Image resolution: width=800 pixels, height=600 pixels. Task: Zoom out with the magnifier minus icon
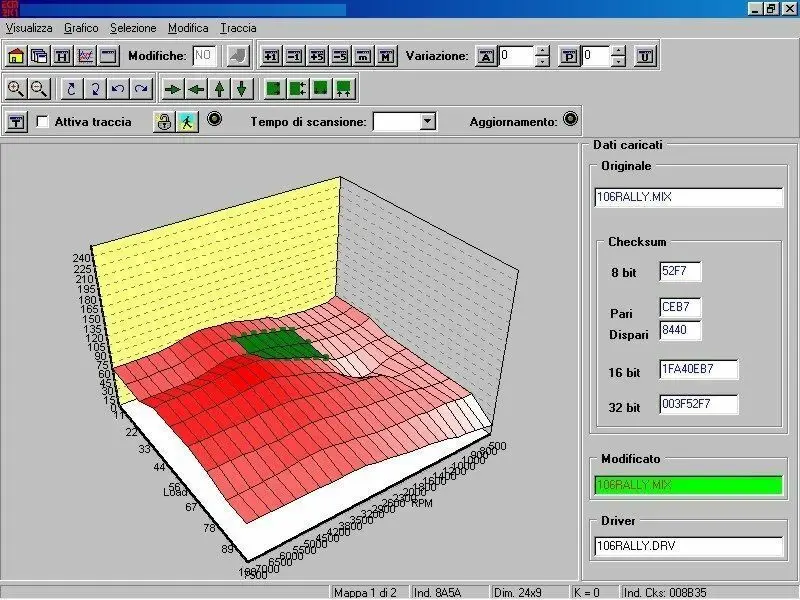[x=39, y=89]
